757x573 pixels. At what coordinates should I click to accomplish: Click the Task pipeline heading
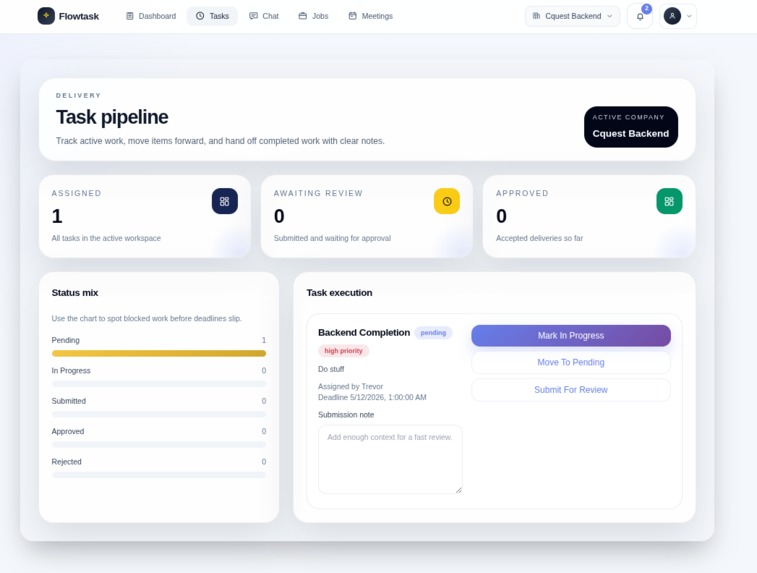(x=112, y=117)
